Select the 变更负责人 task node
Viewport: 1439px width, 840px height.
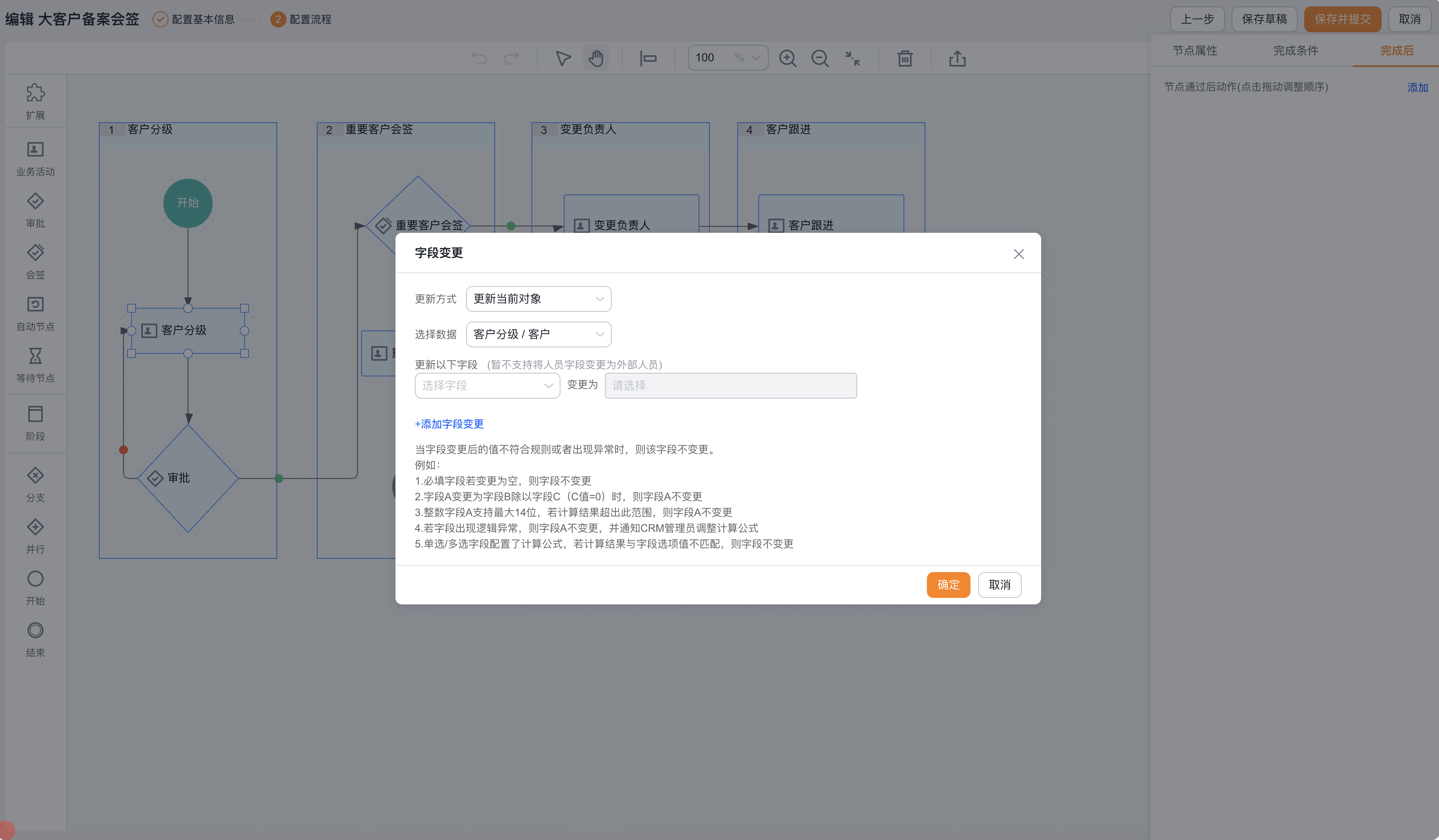tap(631, 215)
